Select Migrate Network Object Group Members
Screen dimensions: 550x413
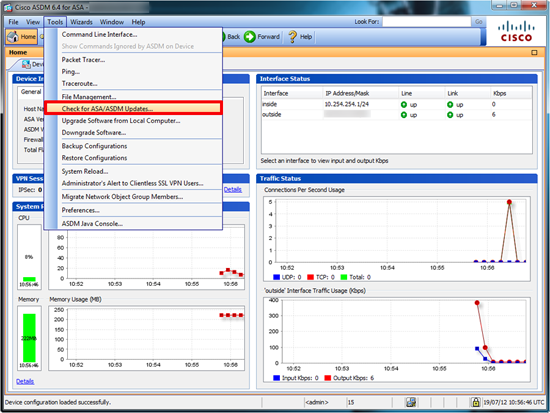(x=122, y=196)
